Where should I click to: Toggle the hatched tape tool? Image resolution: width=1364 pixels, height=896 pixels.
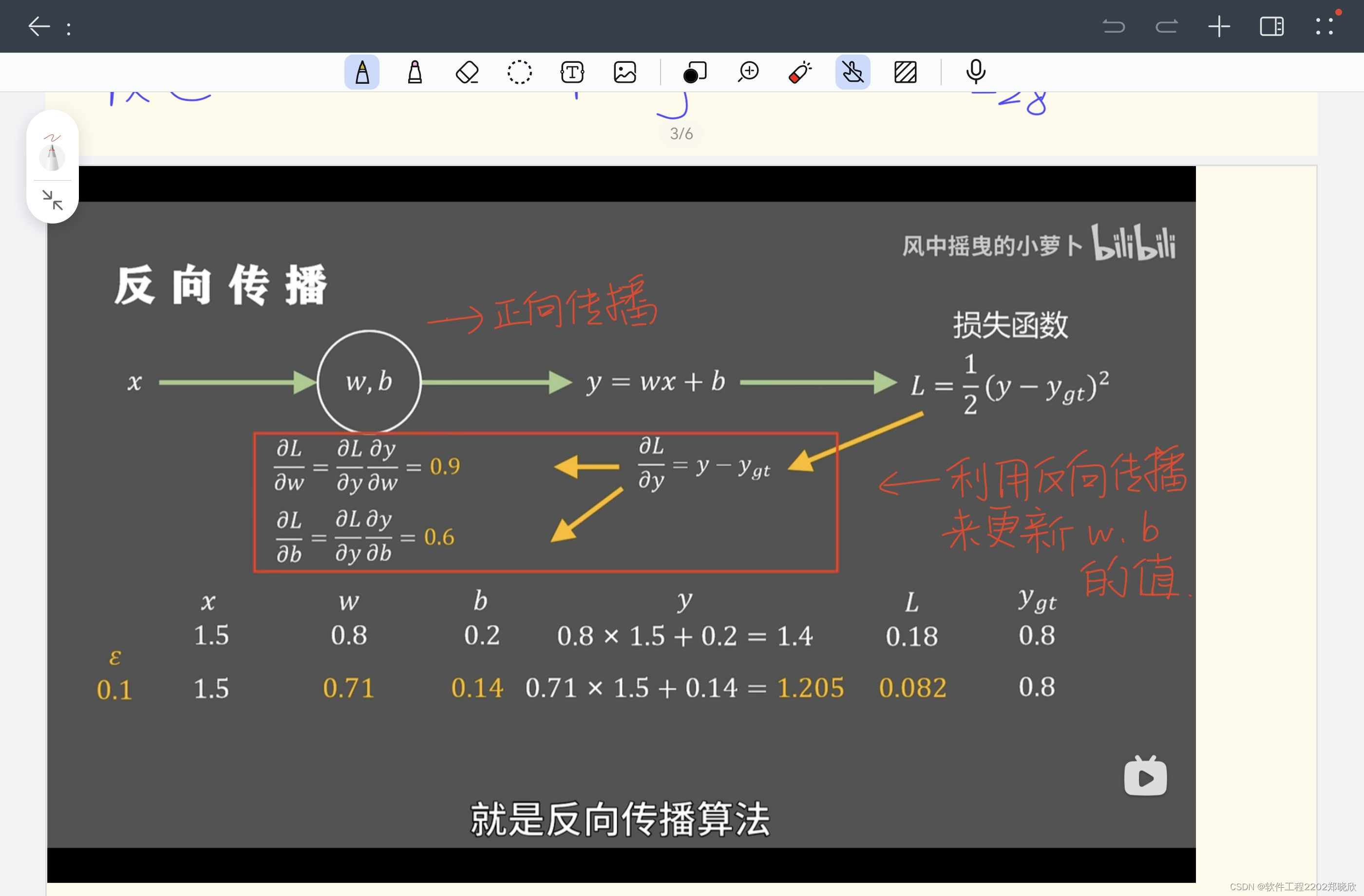pos(905,73)
